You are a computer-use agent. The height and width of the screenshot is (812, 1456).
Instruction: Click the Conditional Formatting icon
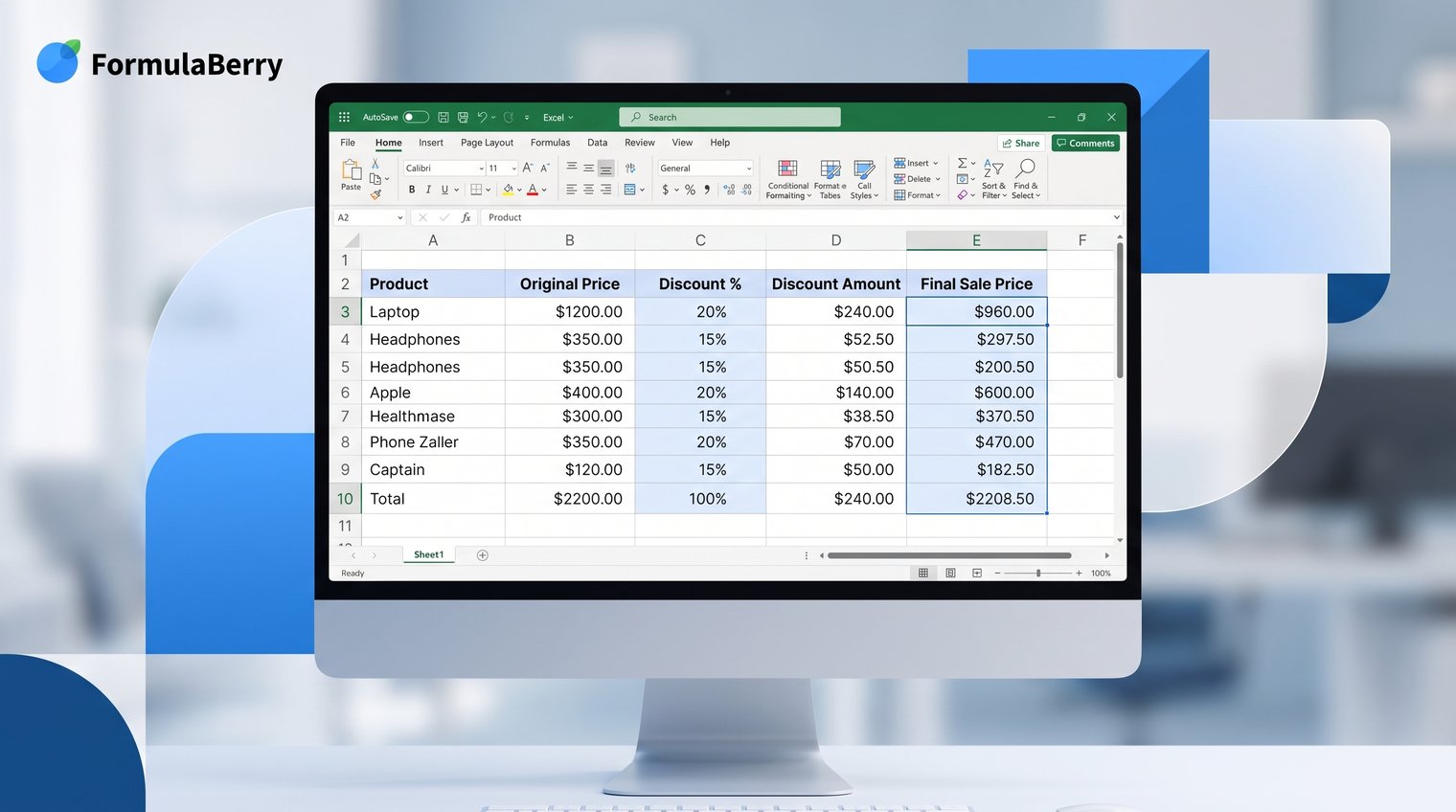(787, 169)
